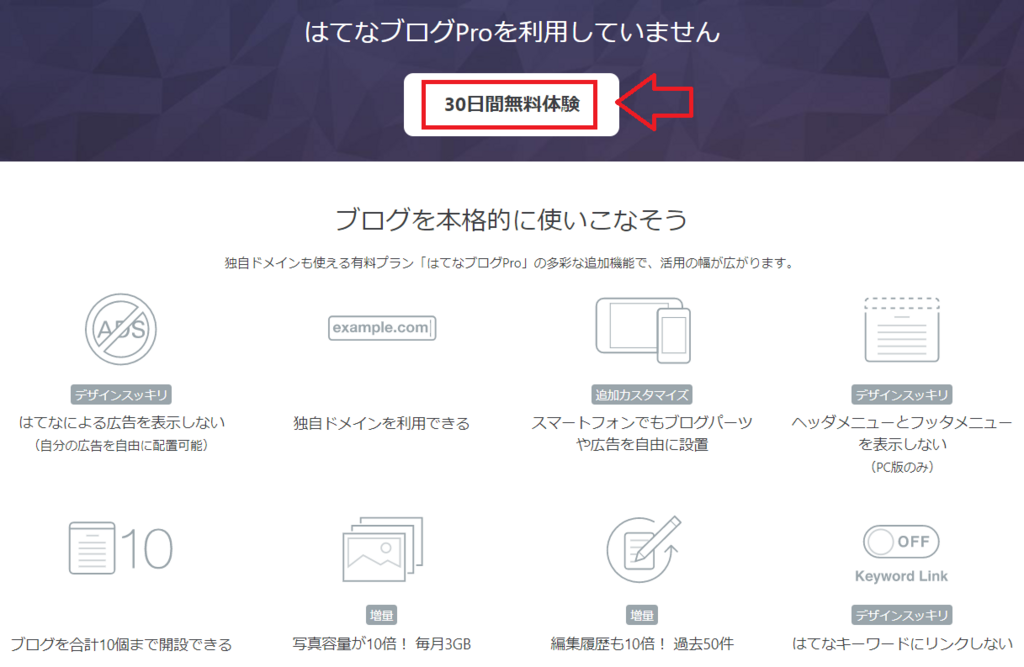Click the デザインスッキリ badge above ヘッダメニュー
The width and height of the screenshot is (1024, 667).
click(902, 395)
